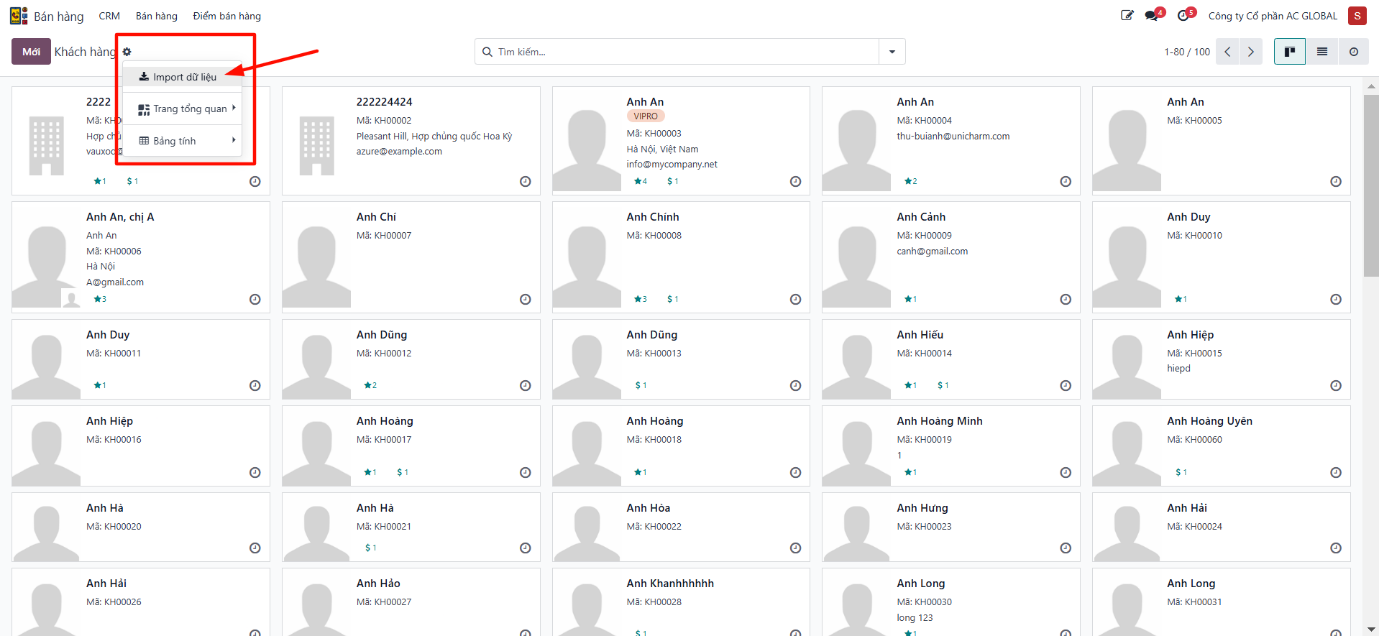Screen dimensions: 1379x636
Task: Open the Anh An, chị A card
Action: 140,257
